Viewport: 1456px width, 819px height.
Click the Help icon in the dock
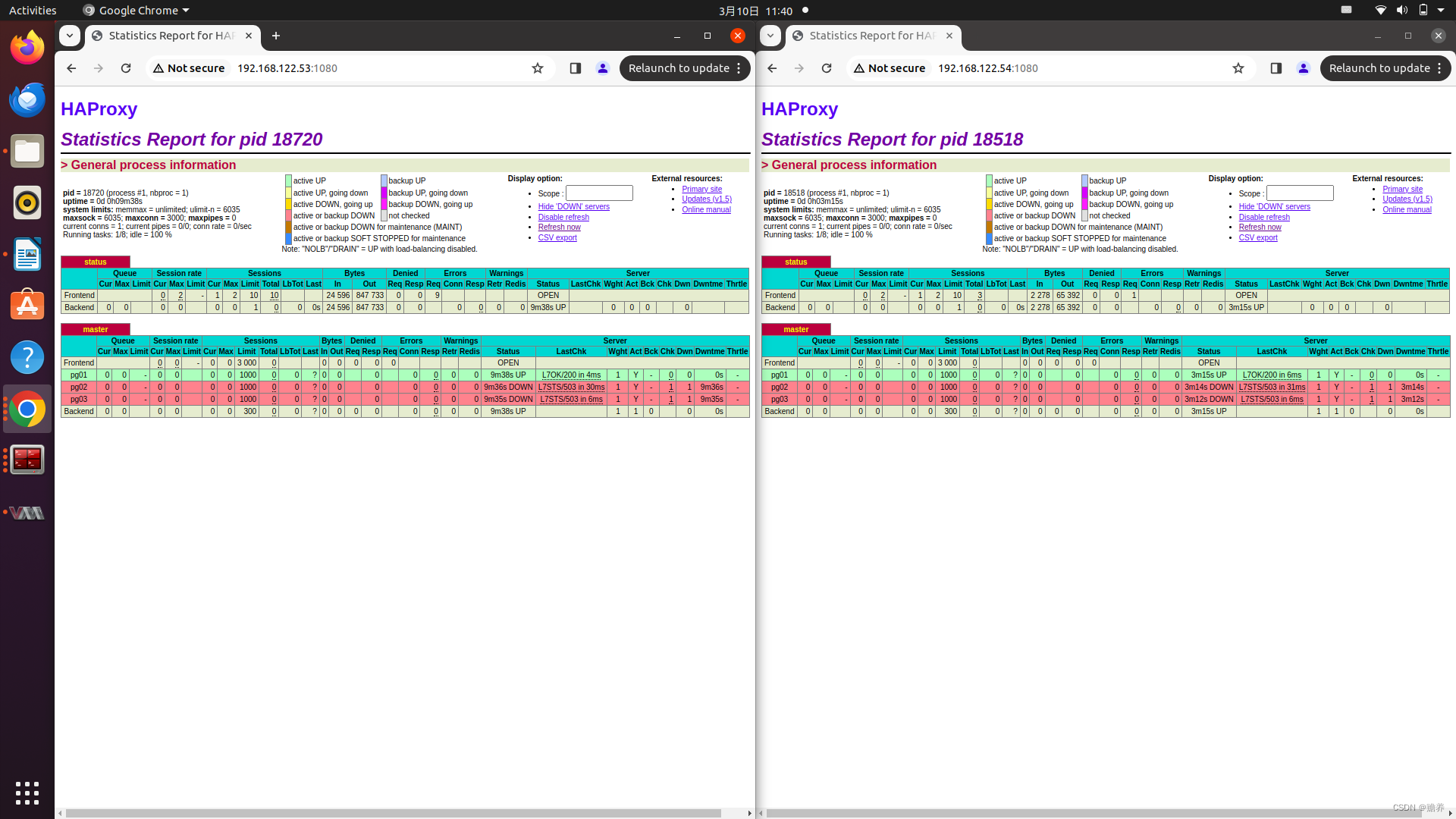pyautogui.click(x=27, y=357)
